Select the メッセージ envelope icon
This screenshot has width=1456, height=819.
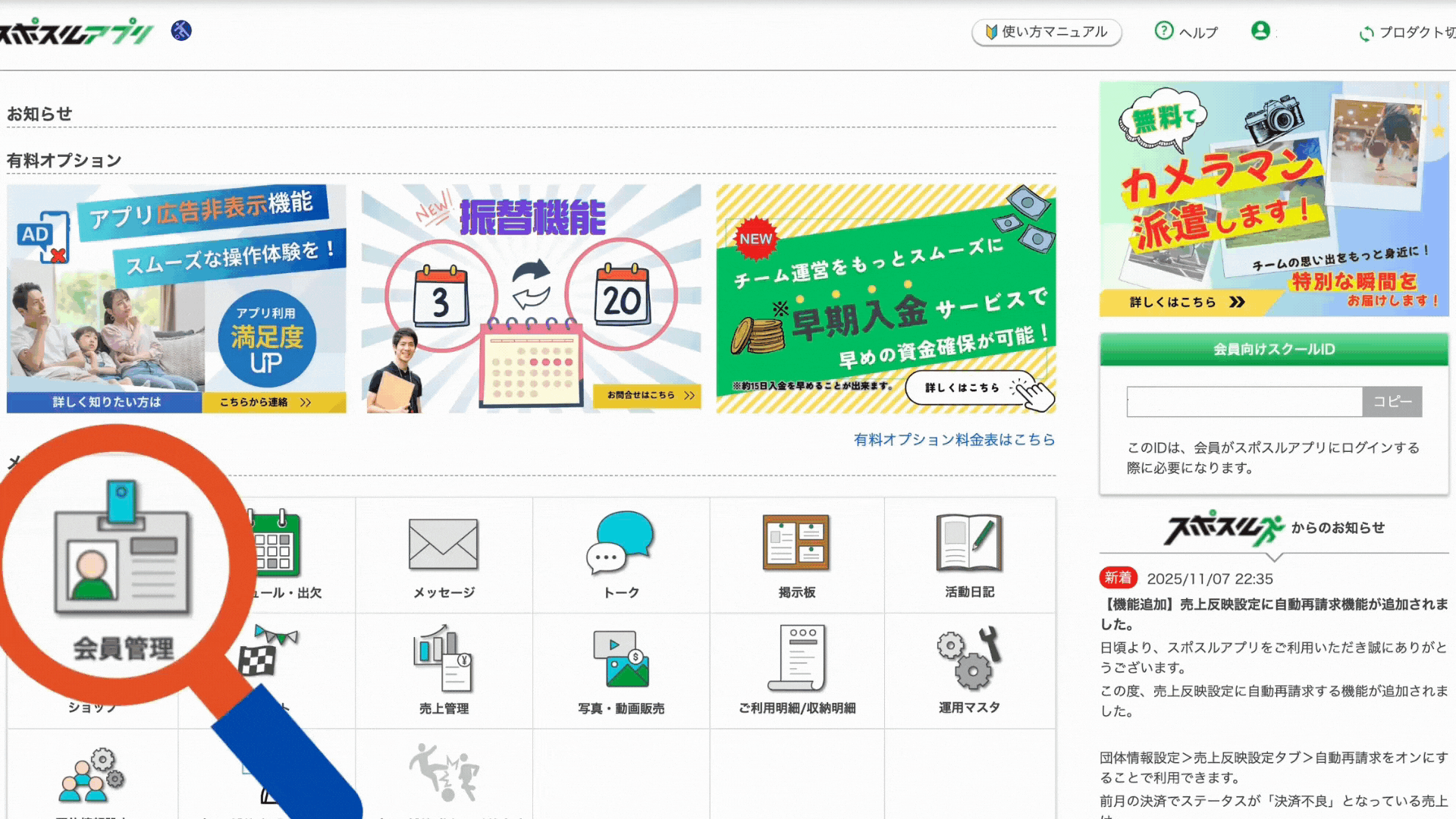(443, 542)
